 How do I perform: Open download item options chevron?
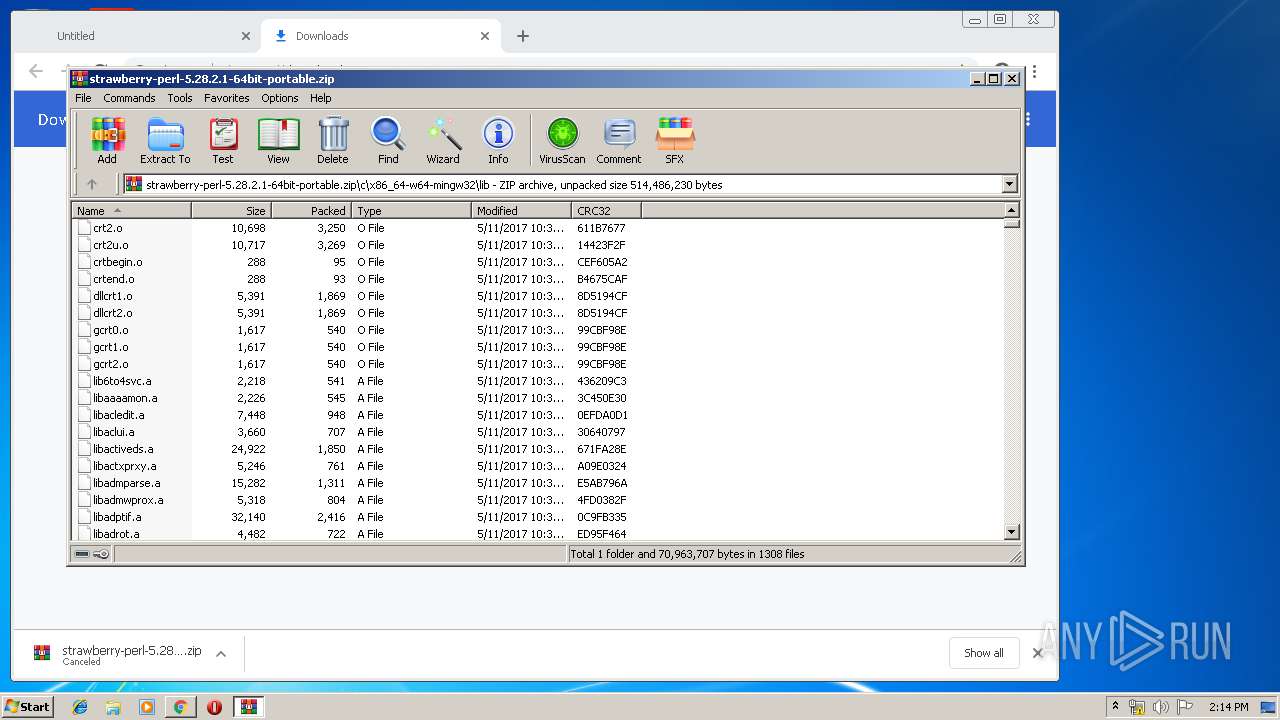(221, 653)
